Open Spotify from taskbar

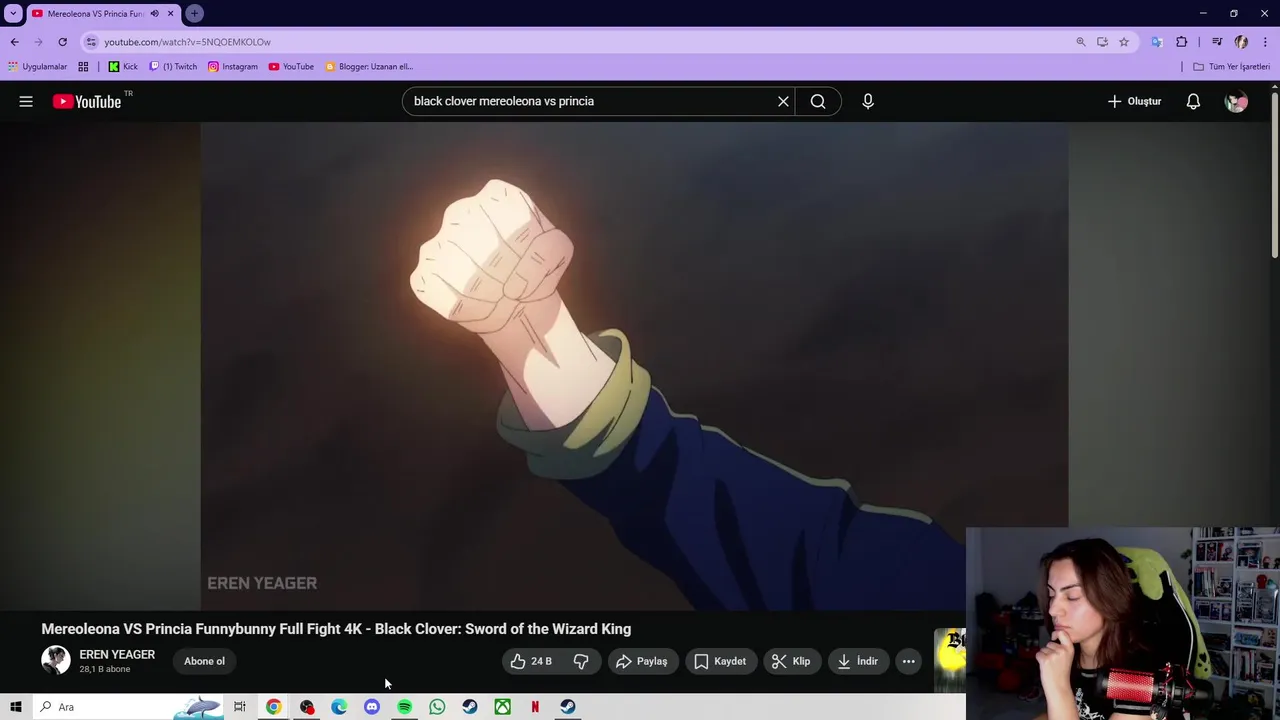coord(404,707)
